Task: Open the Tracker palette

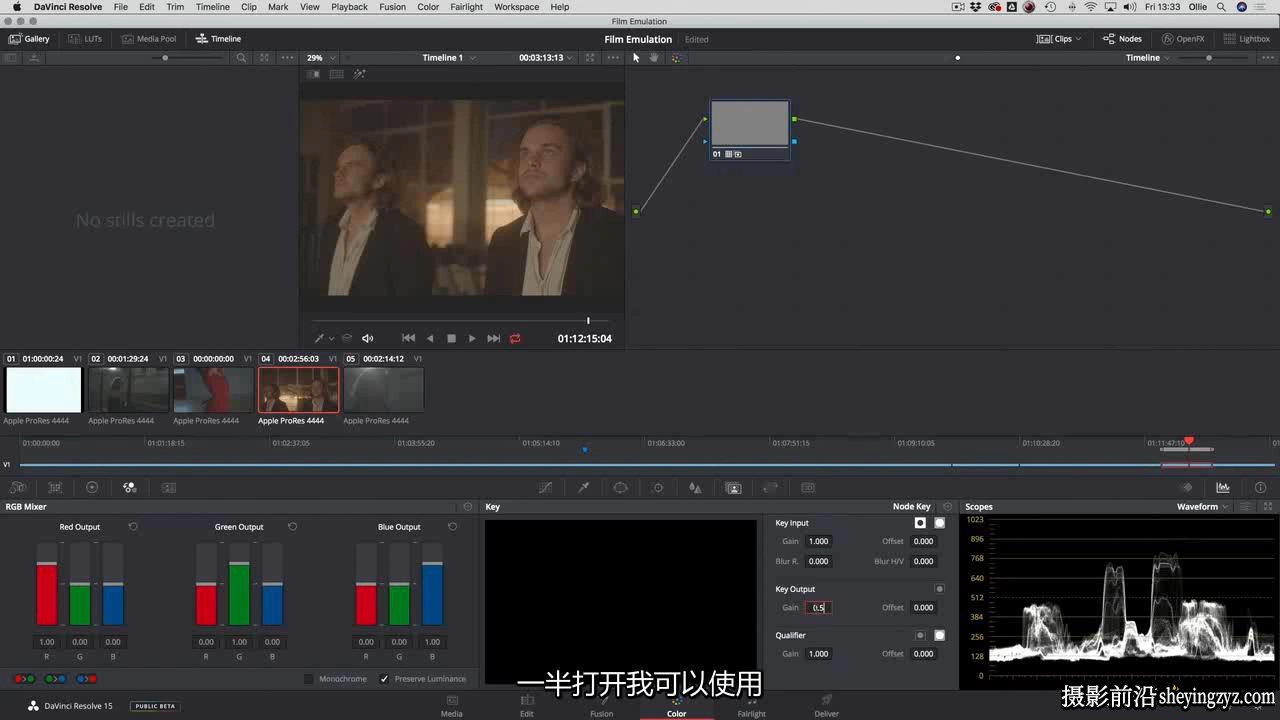Action: tap(658, 487)
